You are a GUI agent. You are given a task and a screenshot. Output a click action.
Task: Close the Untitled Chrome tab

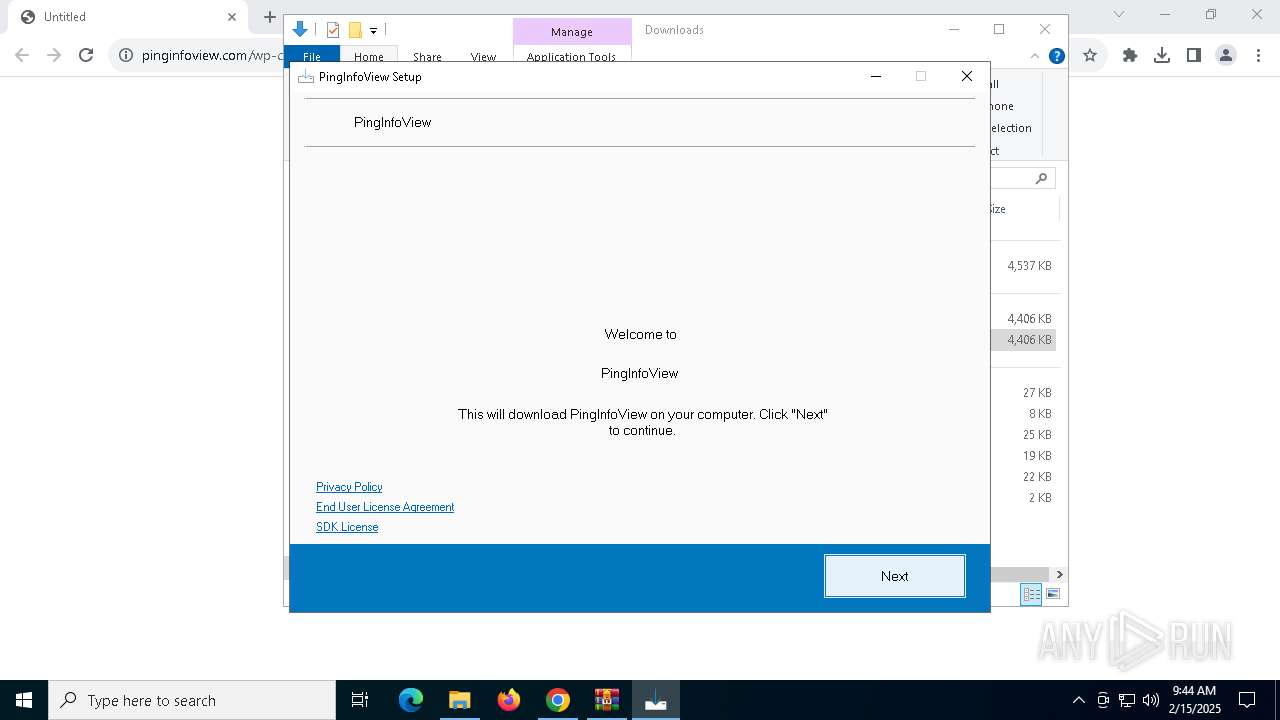coord(231,17)
